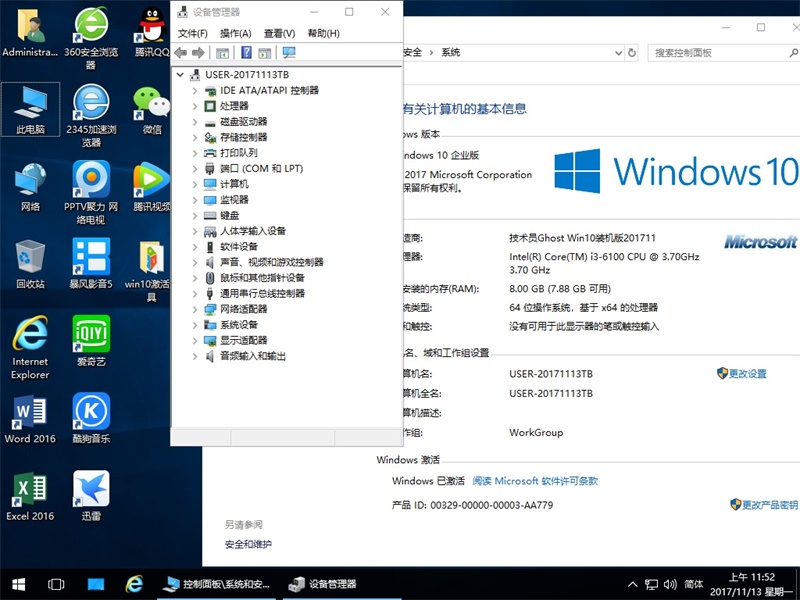Viewport: 800px width, 600px height.
Task: Click scan for hardware changes monitor icon
Action: 289,52
